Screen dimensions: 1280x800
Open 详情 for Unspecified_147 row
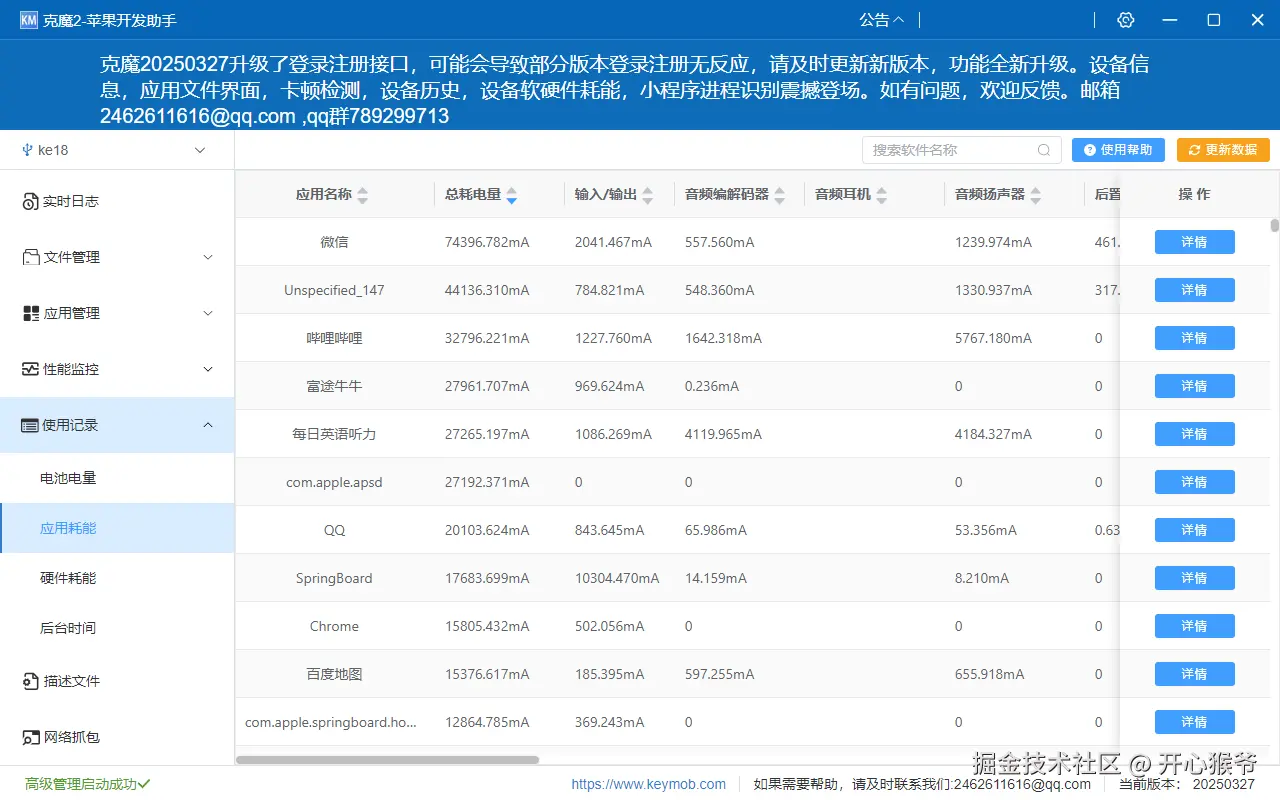(x=1194, y=290)
